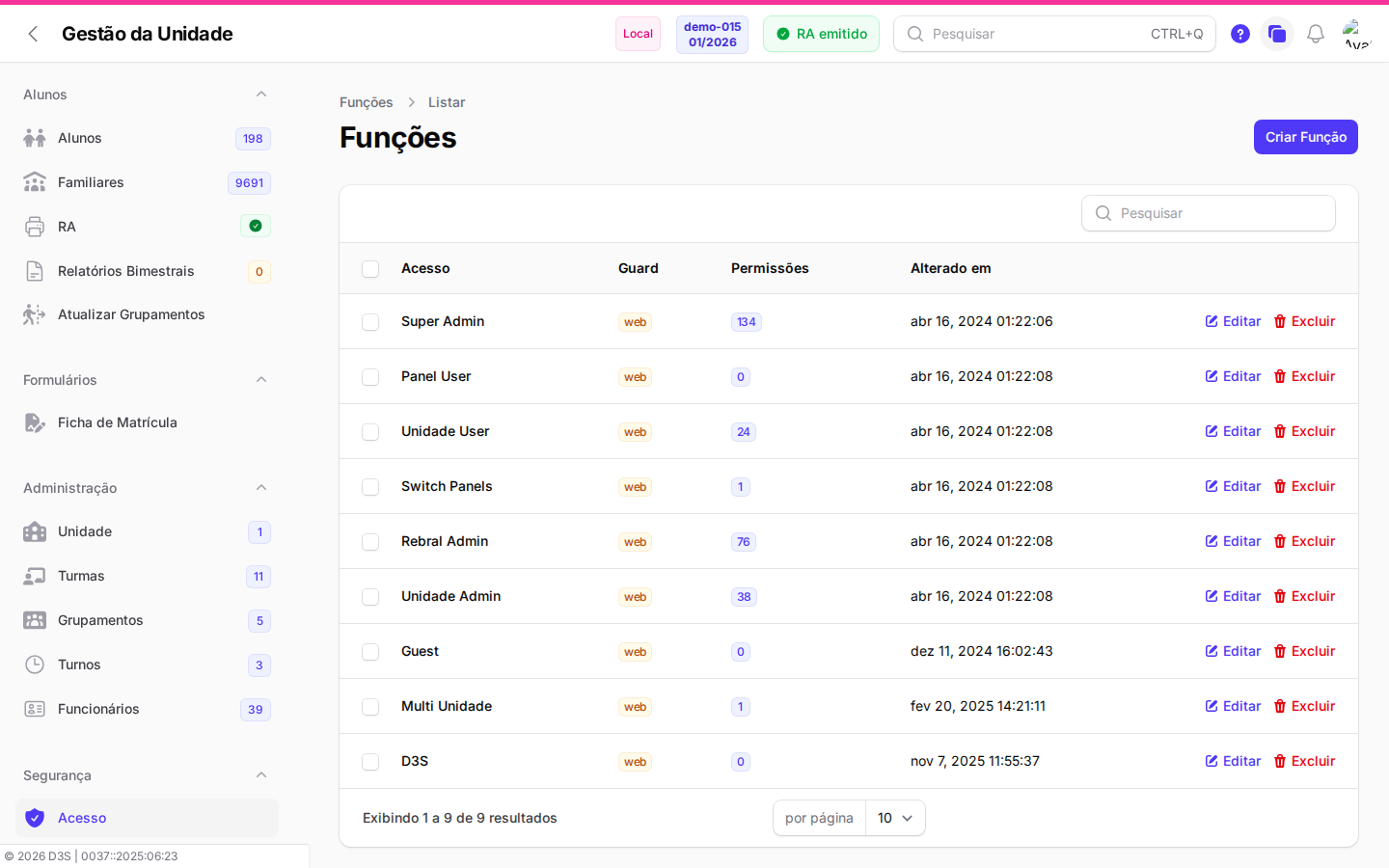Check the Guest row checkbox

pos(370,652)
